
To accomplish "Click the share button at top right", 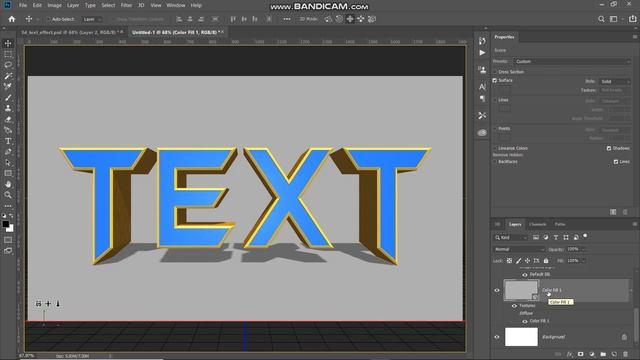I will (x=632, y=19).
